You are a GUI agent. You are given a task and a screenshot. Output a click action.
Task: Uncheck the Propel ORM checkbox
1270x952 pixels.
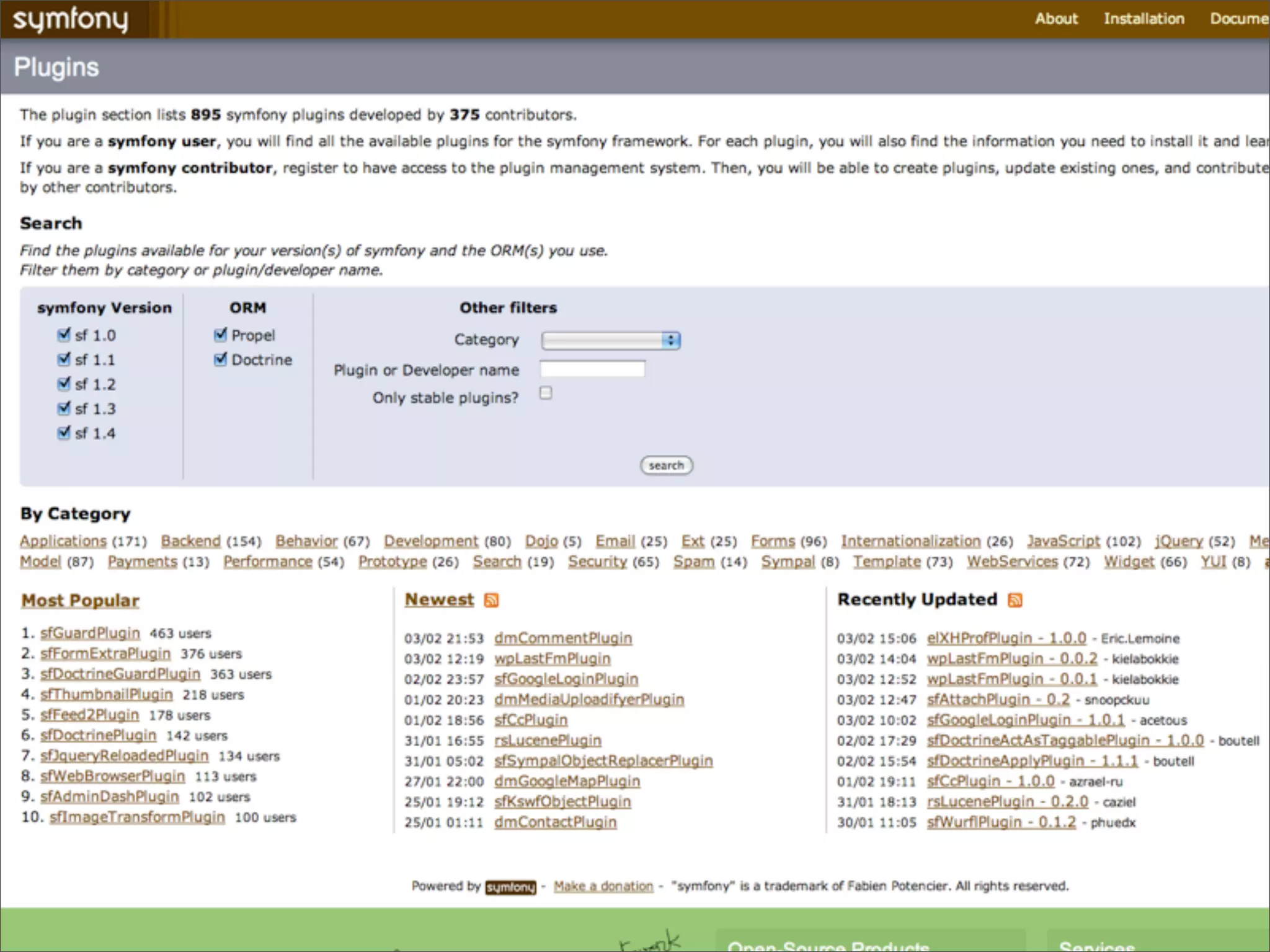tap(220, 335)
